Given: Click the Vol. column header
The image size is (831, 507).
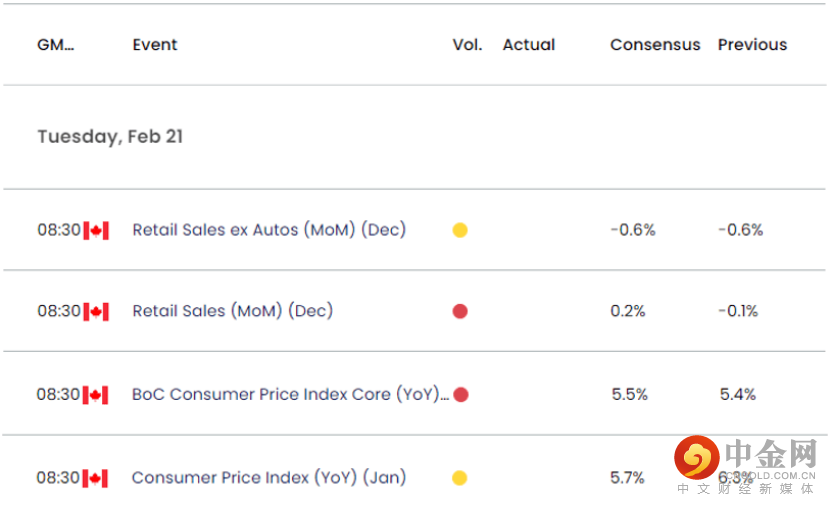Looking at the screenshot, I should pos(467,45).
